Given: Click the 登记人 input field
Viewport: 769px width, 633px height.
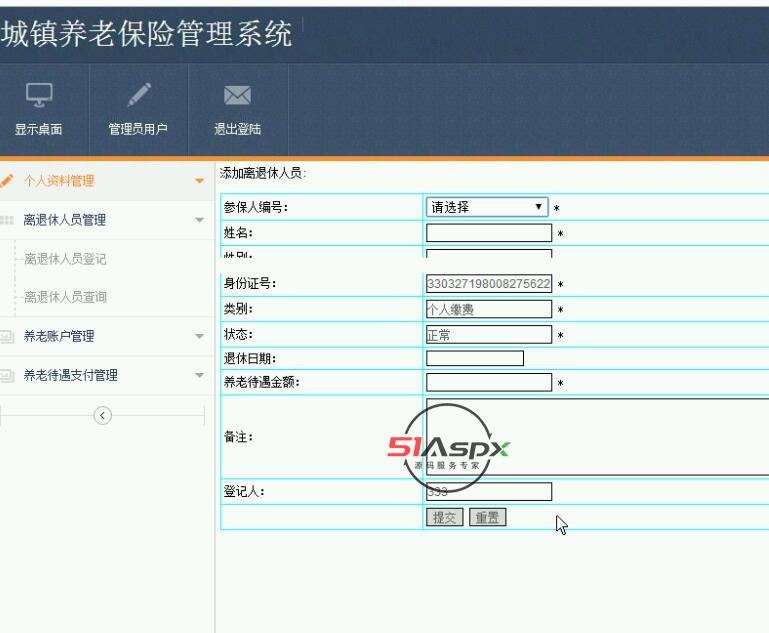Looking at the screenshot, I should pos(489,492).
